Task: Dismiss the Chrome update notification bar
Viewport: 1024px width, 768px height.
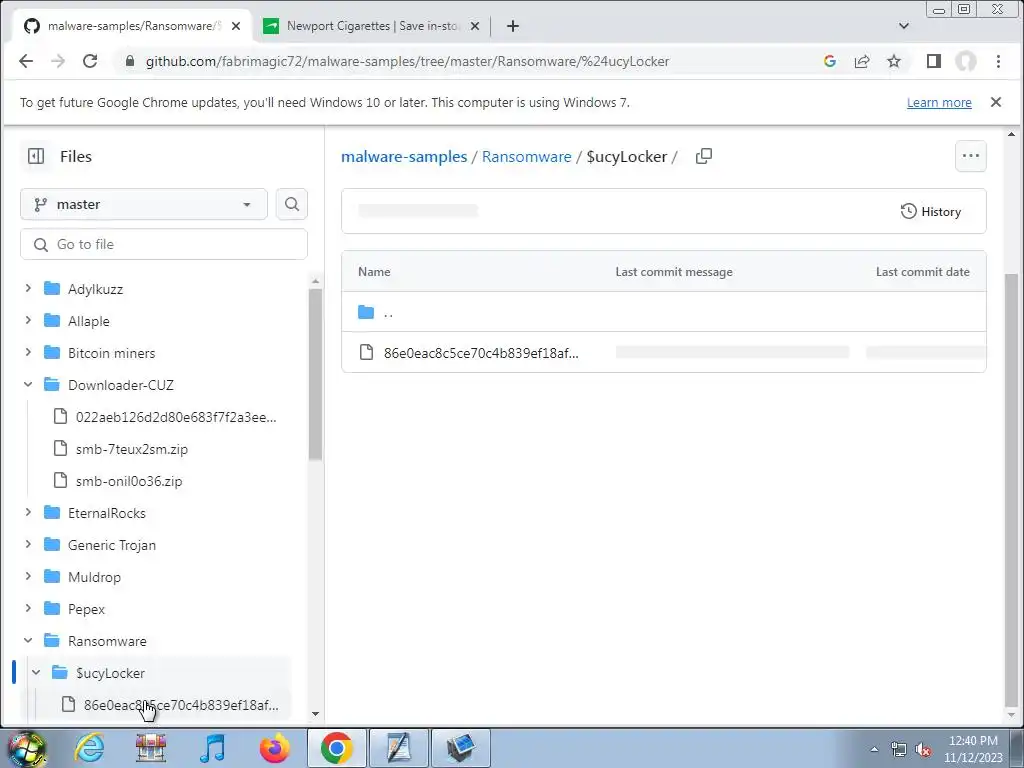Action: (x=995, y=102)
